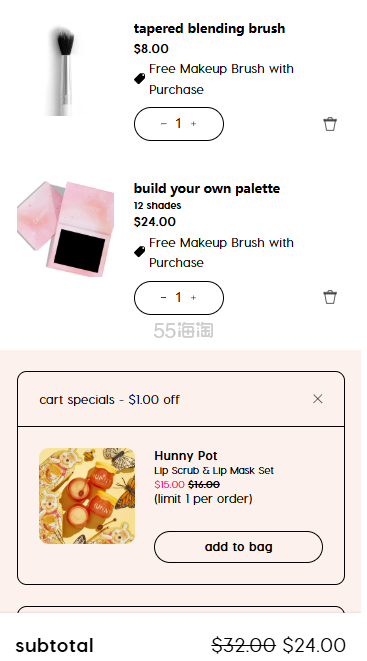Increase build your own palette quantity

coord(193,297)
